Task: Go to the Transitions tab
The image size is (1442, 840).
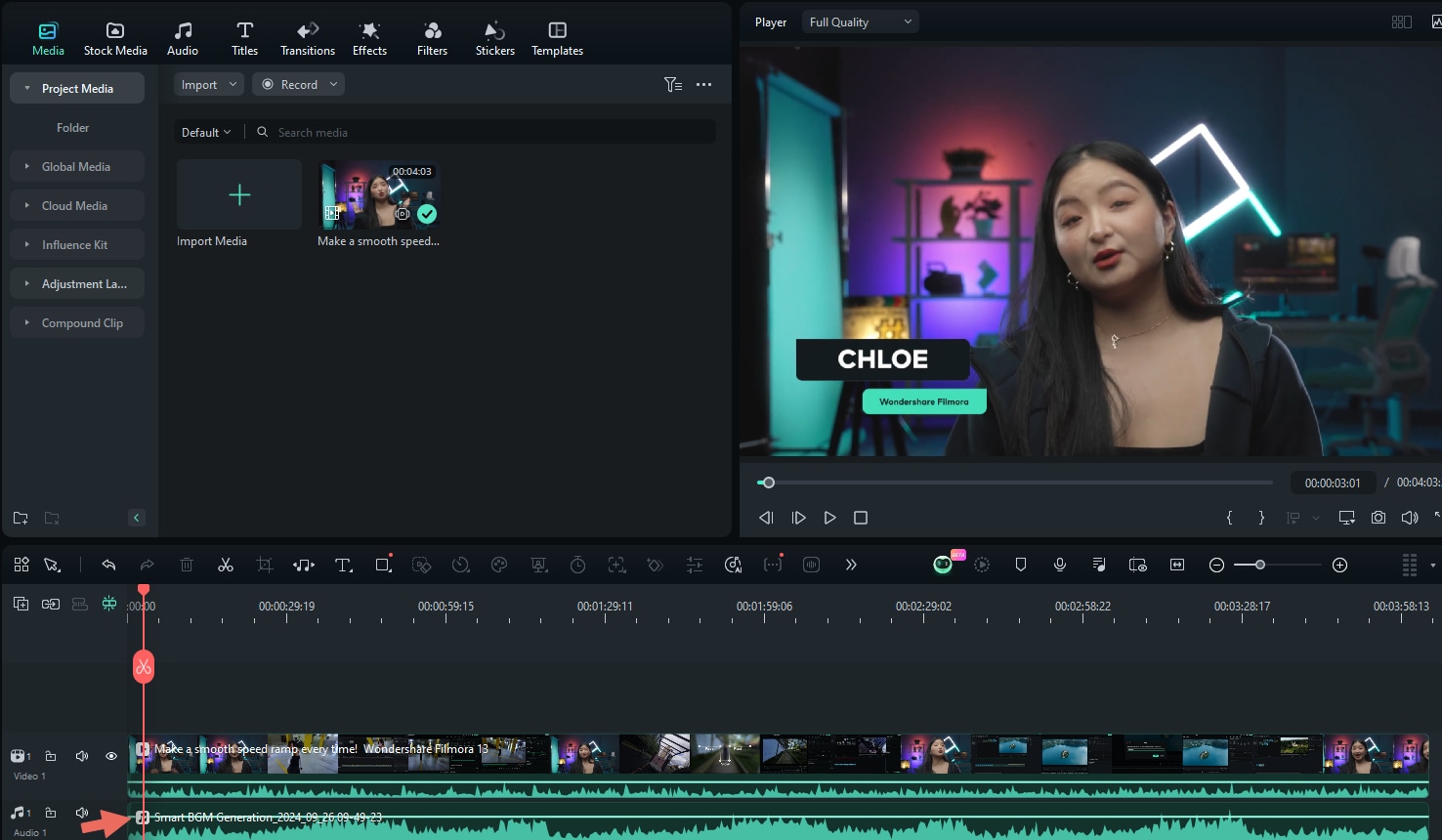Action: pos(308,39)
